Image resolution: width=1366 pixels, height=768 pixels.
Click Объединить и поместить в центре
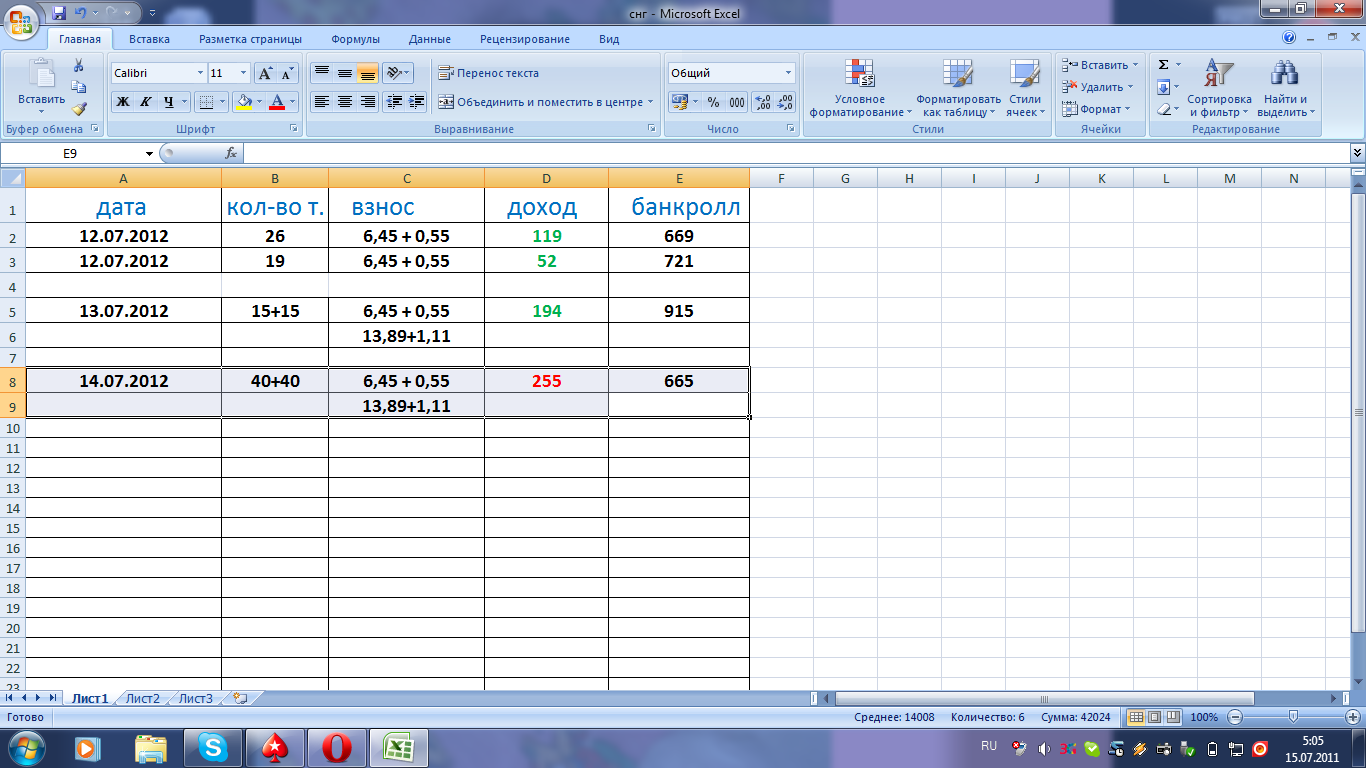click(541, 102)
